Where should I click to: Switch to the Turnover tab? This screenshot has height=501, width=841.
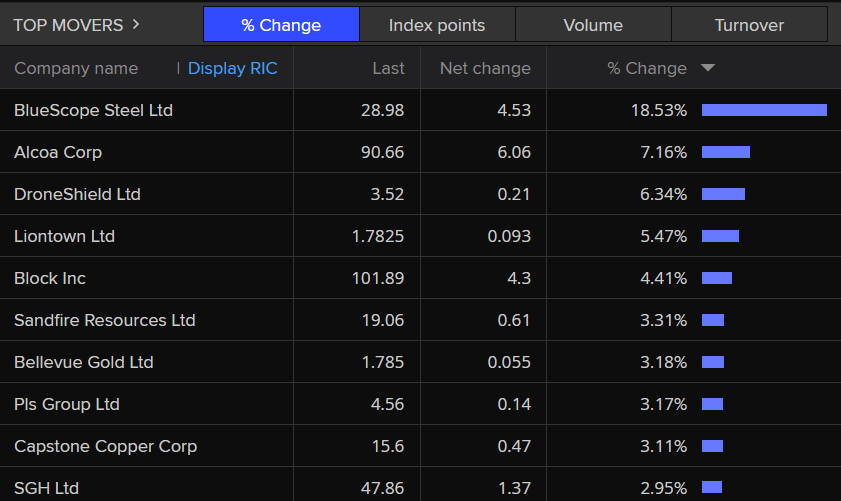(749, 25)
